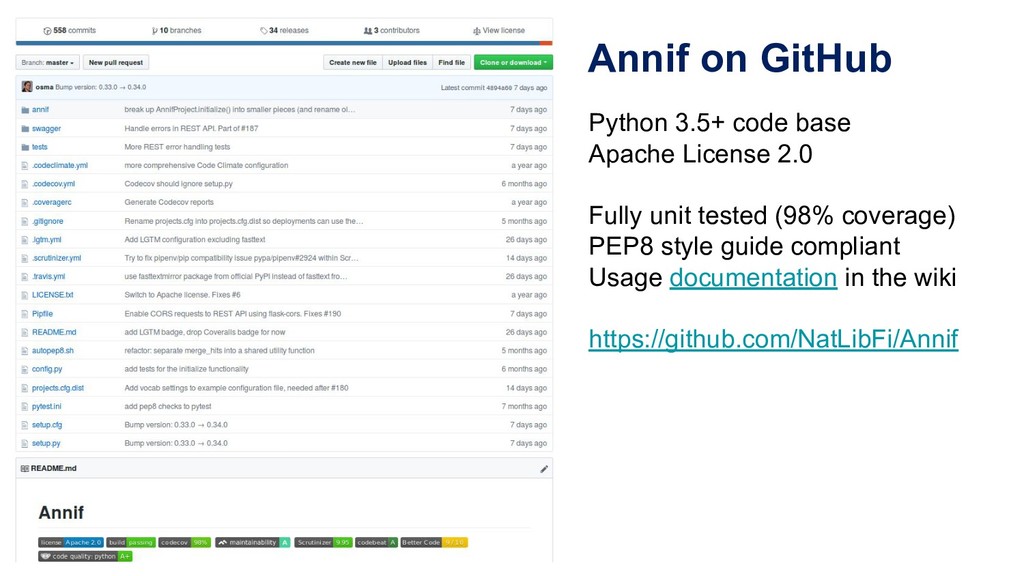Click file icon next to .travis.yml
1024x576 pixels.
point(25,276)
